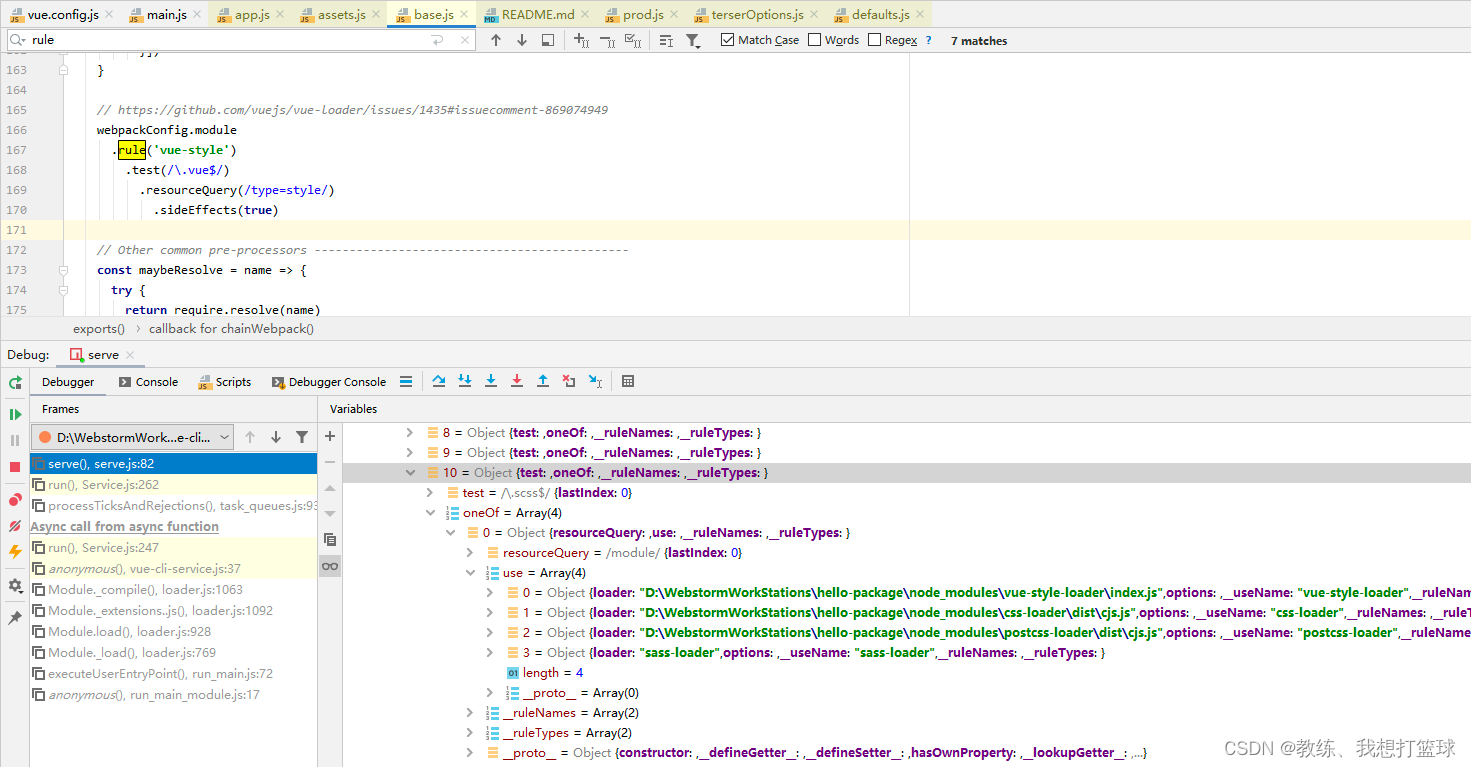Toggle Show Watches glasses icon

330,566
